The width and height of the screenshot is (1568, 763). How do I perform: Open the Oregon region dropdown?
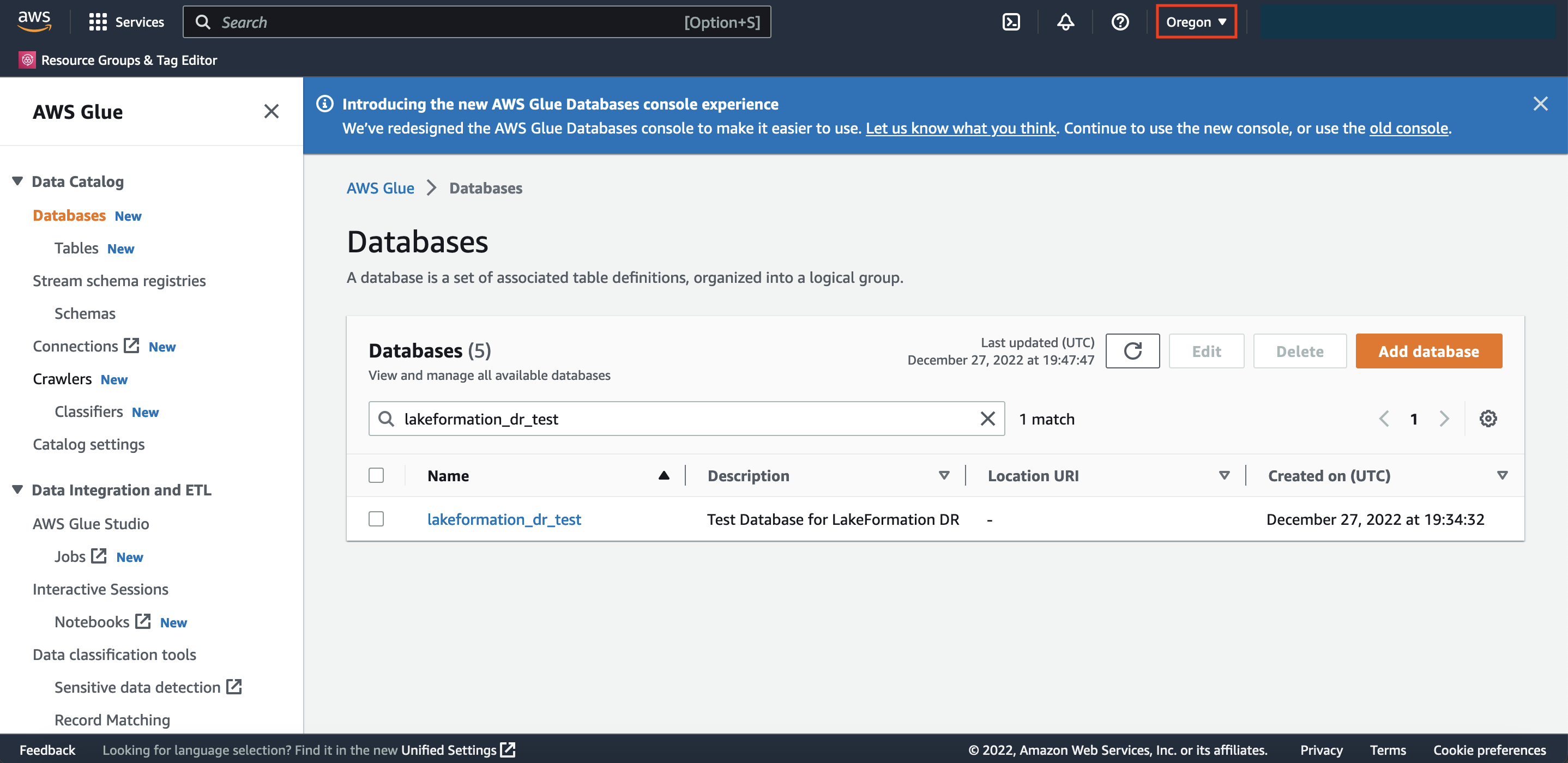click(x=1196, y=22)
